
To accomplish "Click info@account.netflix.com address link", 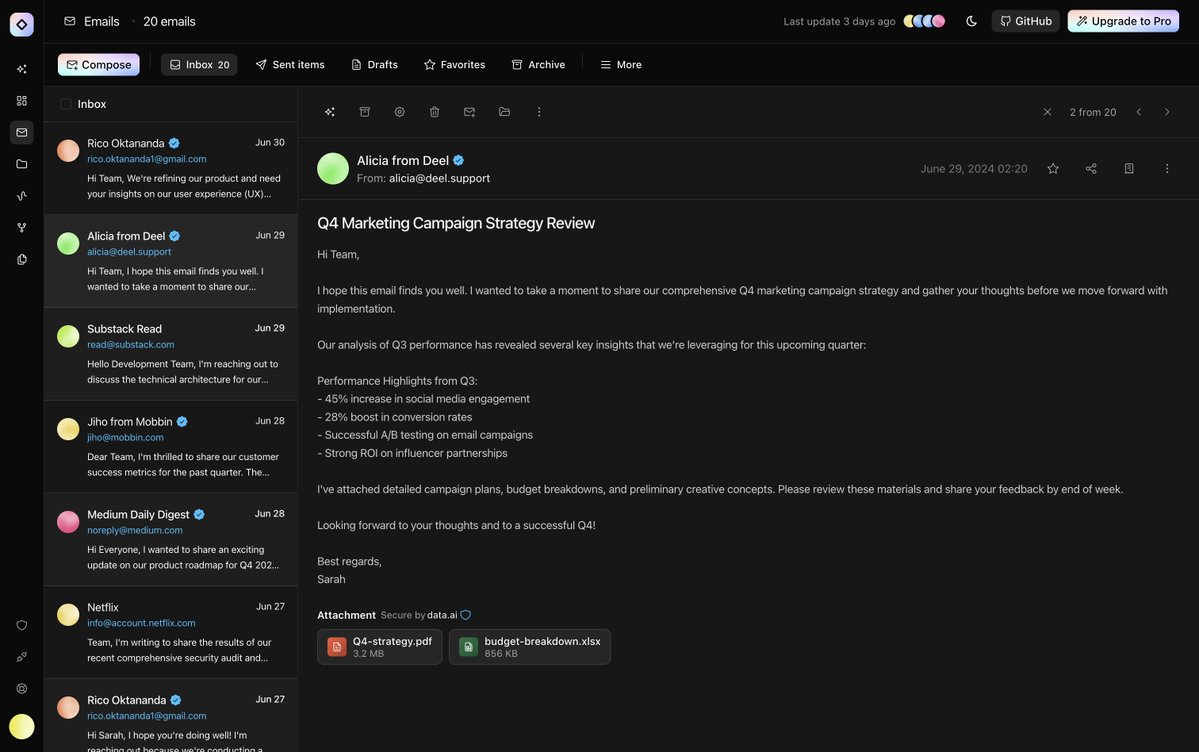I will click(x=141, y=623).
